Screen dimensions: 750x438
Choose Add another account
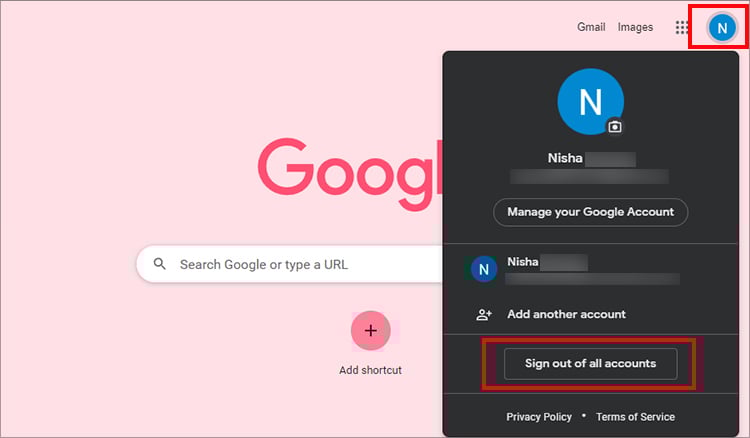coord(566,314)
